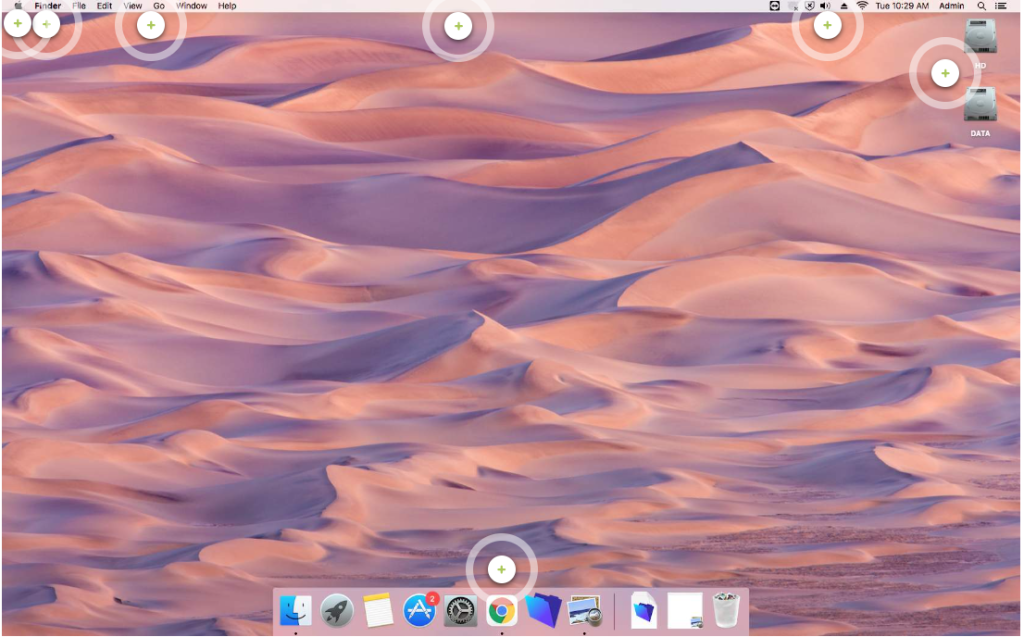Open System Preferences from the Dock

460,609
